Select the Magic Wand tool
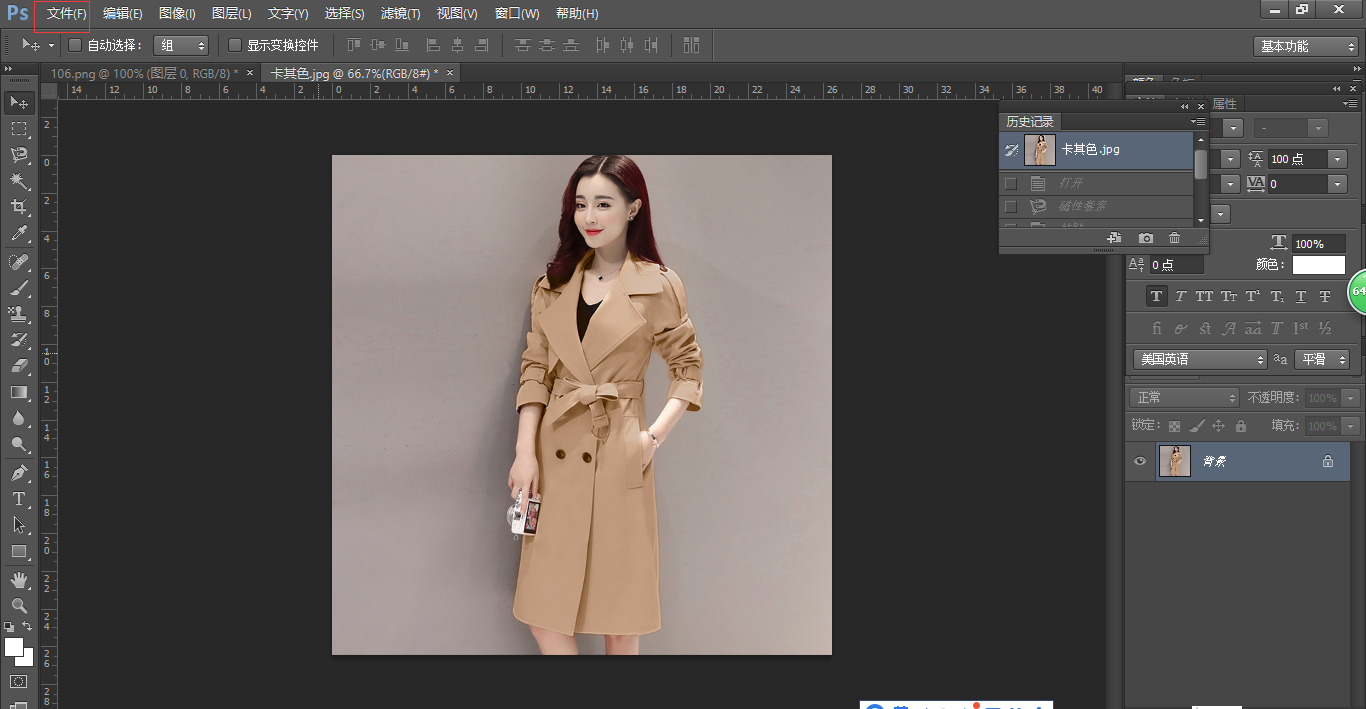Screen dimensions: 1366x709 tap(18, 181)
